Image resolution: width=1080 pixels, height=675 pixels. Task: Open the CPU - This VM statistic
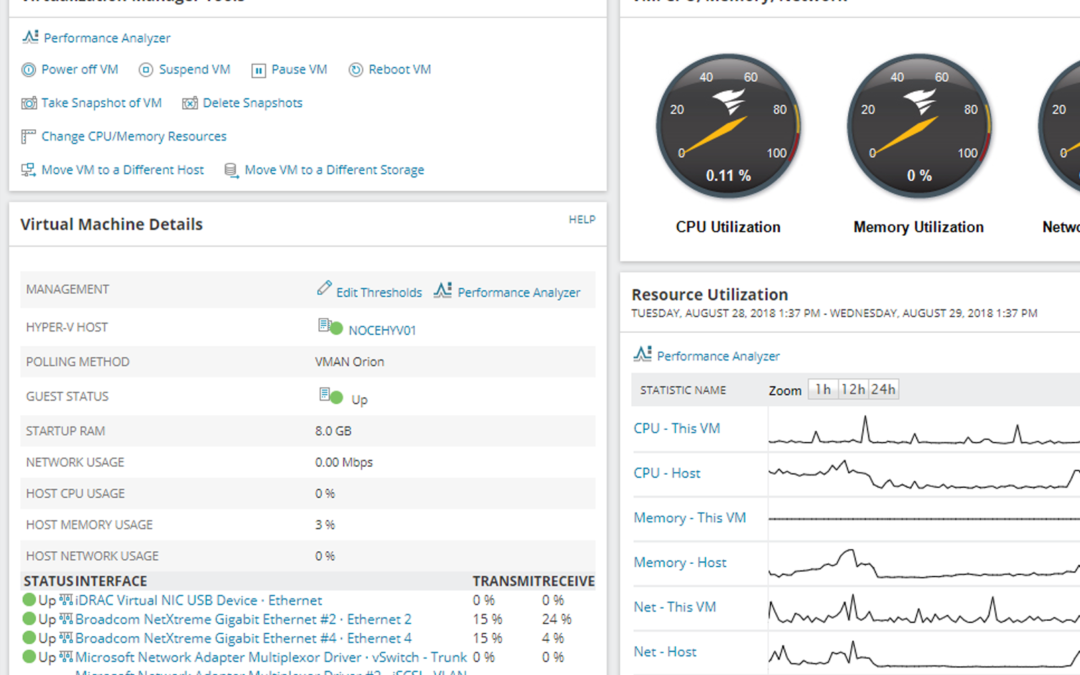tap(676, 428)
